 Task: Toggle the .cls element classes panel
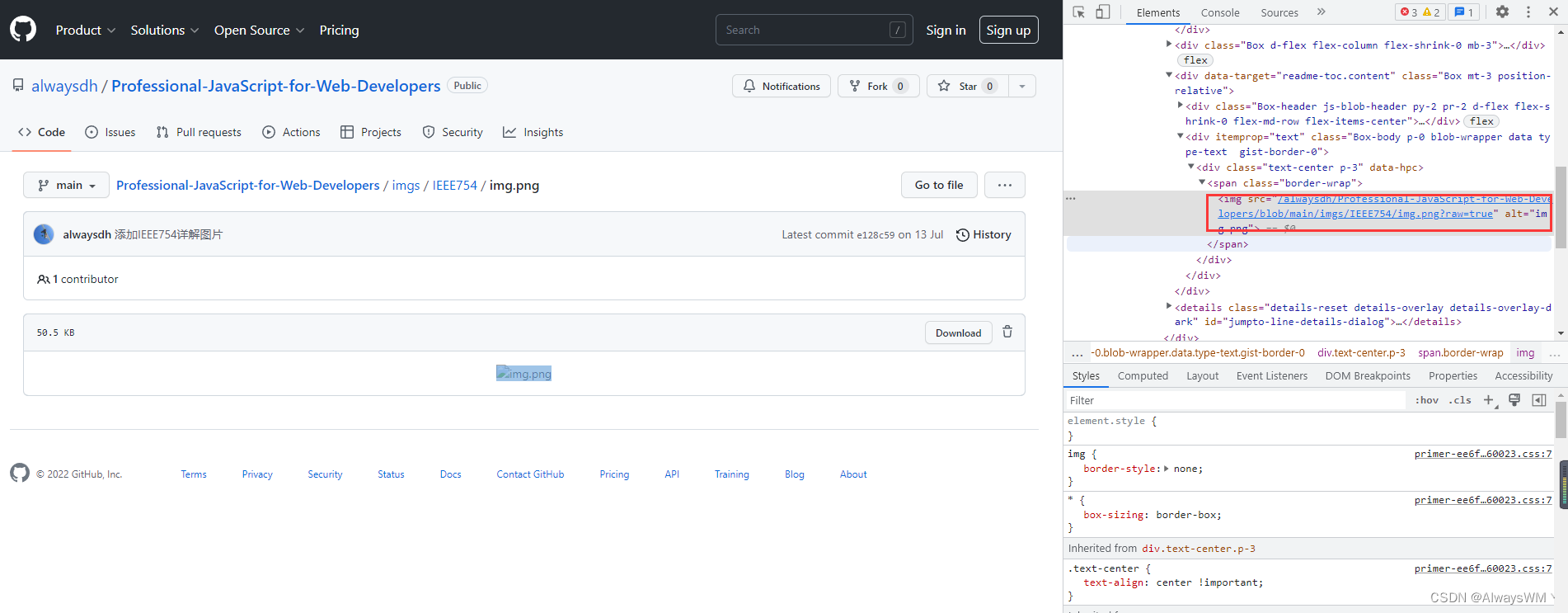pyautogui.click(x=1460, y=400)
